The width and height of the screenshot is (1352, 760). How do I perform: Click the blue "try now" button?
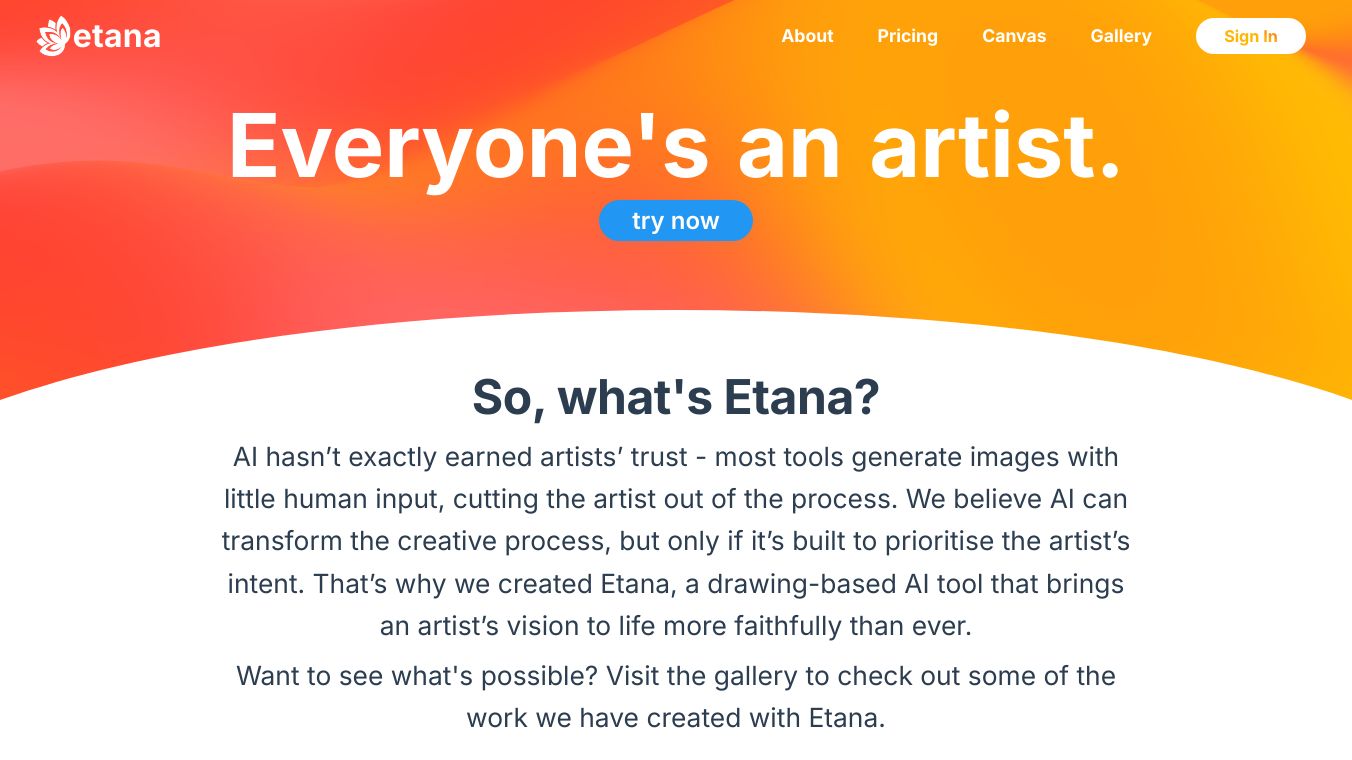point(675,221)
